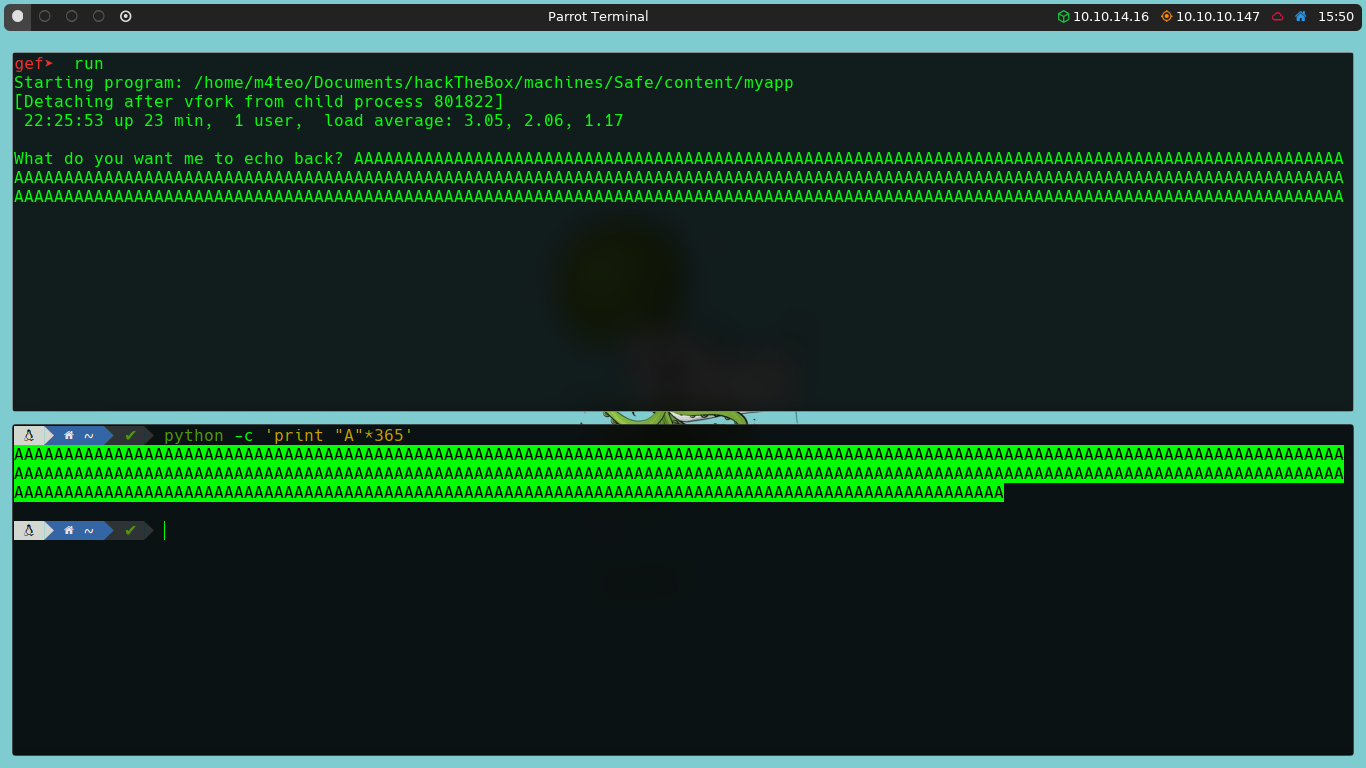Click the Starting program path line
The height and width of the screenshot is (768, 1366).
click(404, 83)
